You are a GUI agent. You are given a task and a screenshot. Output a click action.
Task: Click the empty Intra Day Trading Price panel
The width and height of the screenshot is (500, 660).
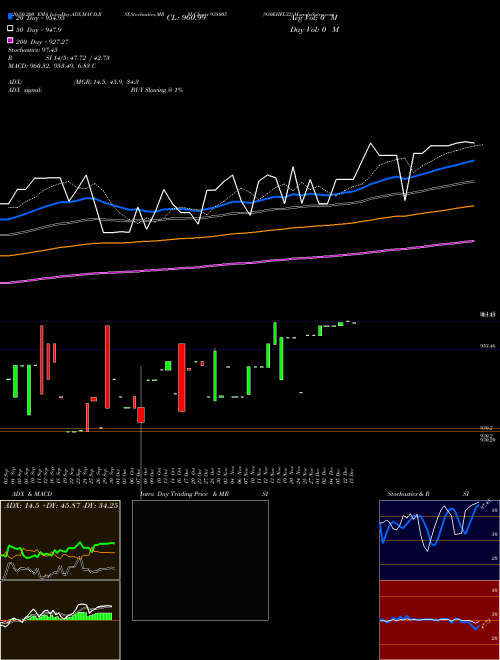[200, 560]
